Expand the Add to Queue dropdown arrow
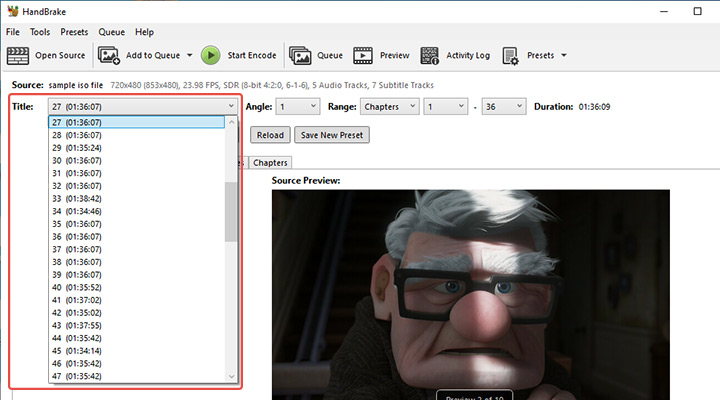This screenshot has width=720, height=400. click(x=190, y=56)
